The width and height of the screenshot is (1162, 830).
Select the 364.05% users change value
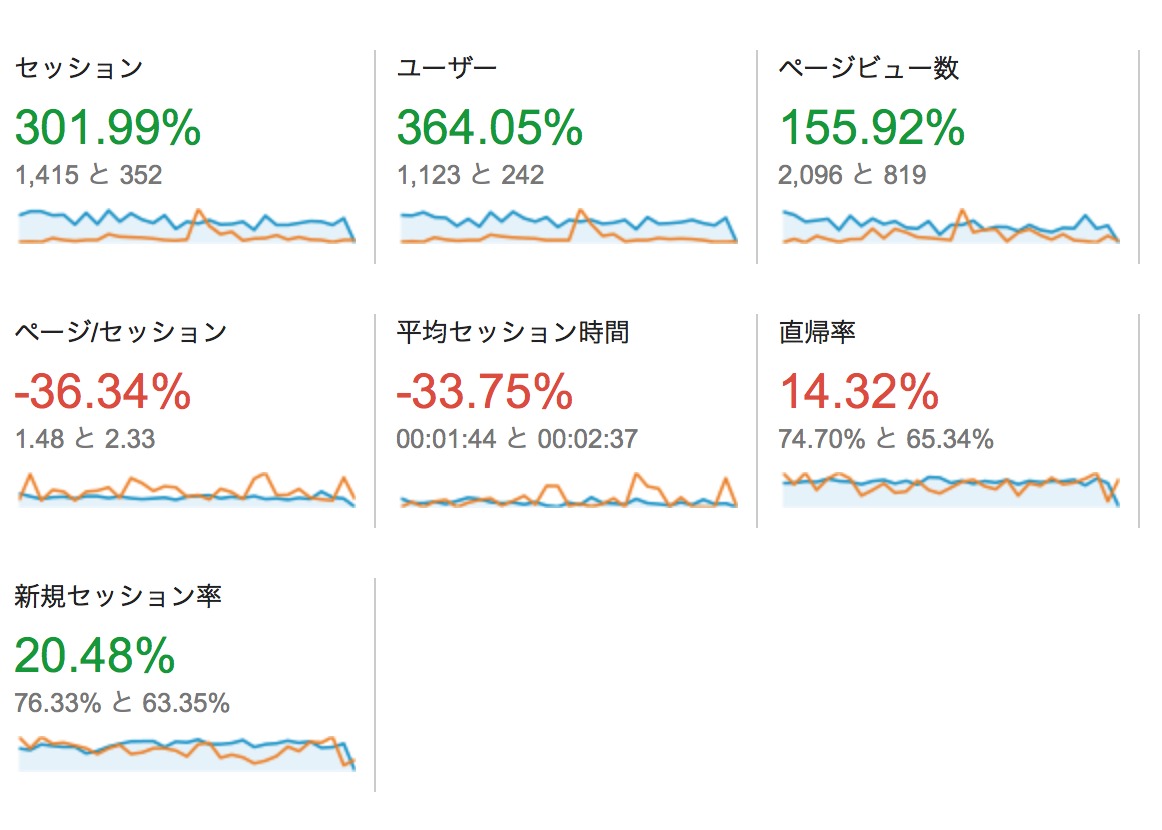[x=490, y=127]
